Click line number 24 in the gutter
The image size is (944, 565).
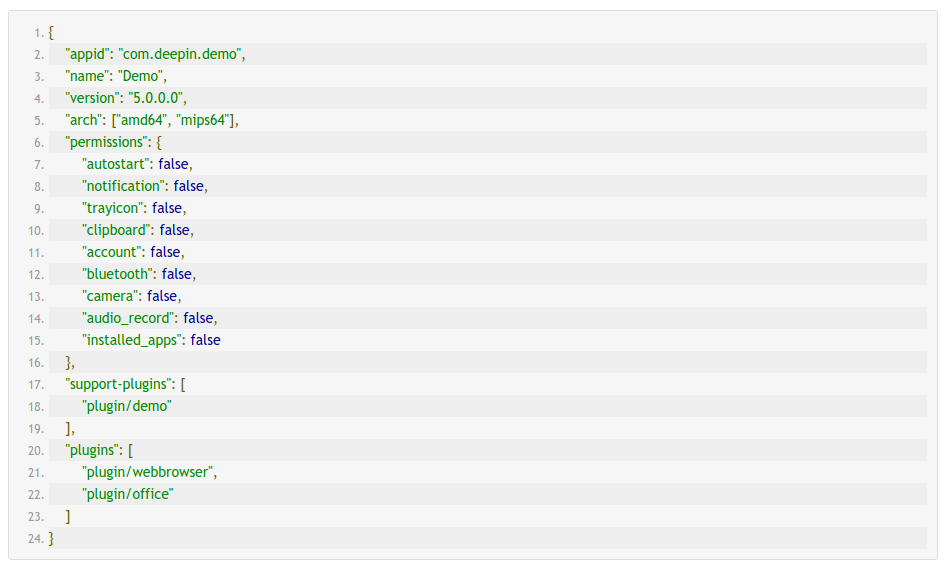coord(35,539)
